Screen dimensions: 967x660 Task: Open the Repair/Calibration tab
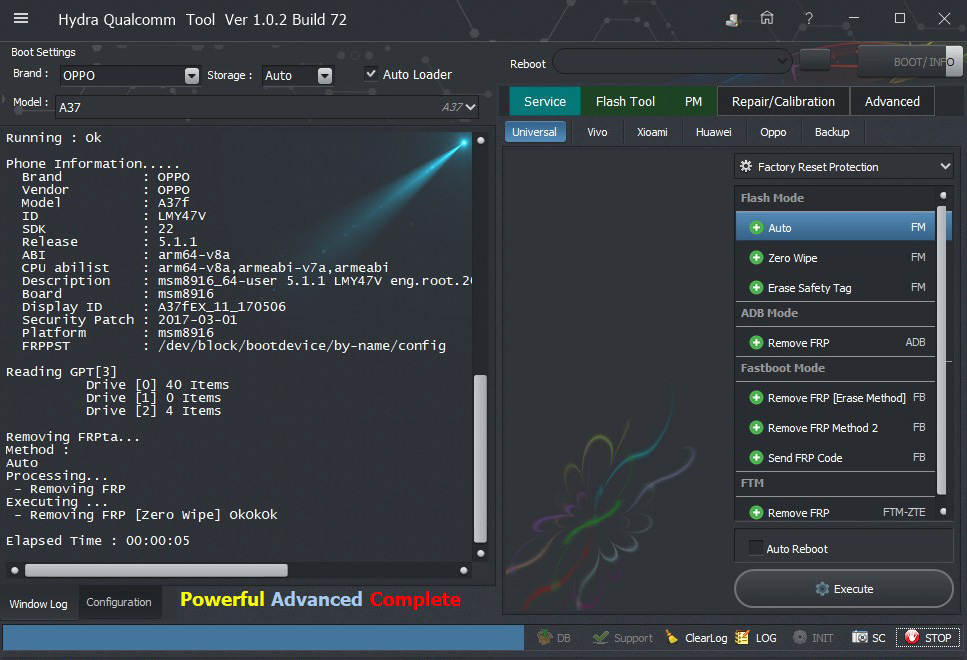tap(783, 101)
